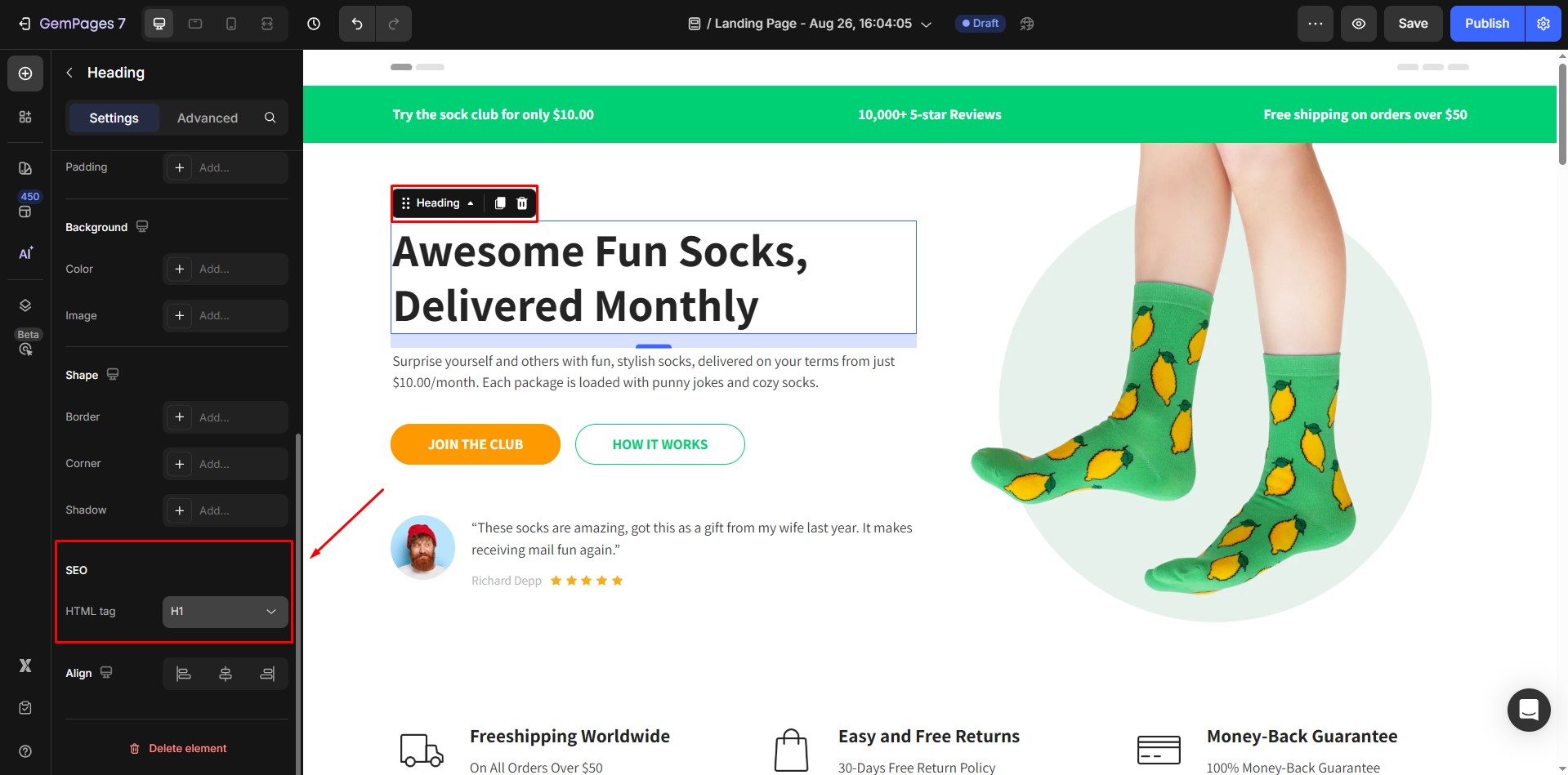Image resolution: width=1568 pixels, height=775 pixels.
Task: Switch to tablet preview mode
Action: coord(195,23)
